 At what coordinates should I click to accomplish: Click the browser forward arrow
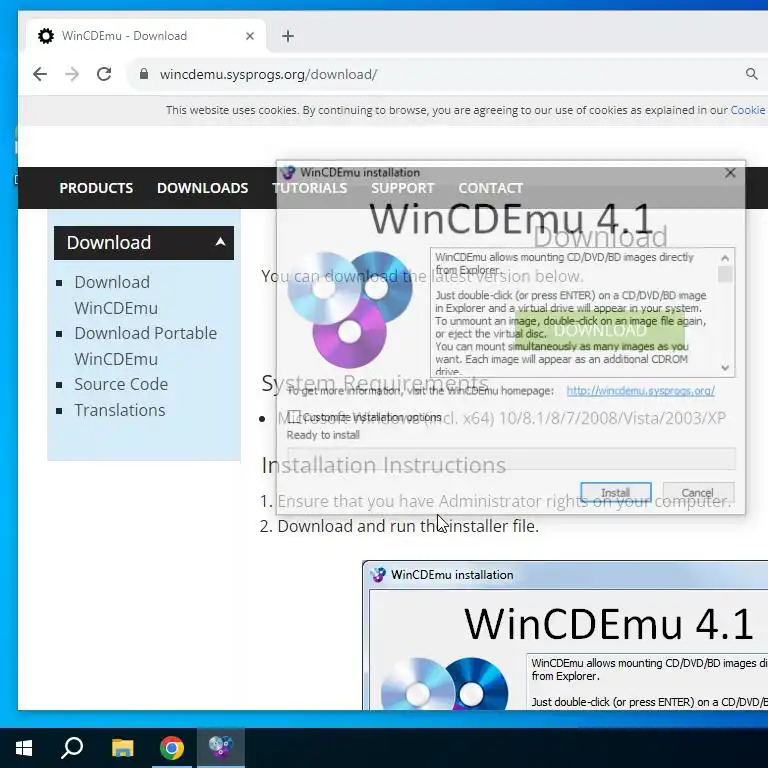[72, 74]
